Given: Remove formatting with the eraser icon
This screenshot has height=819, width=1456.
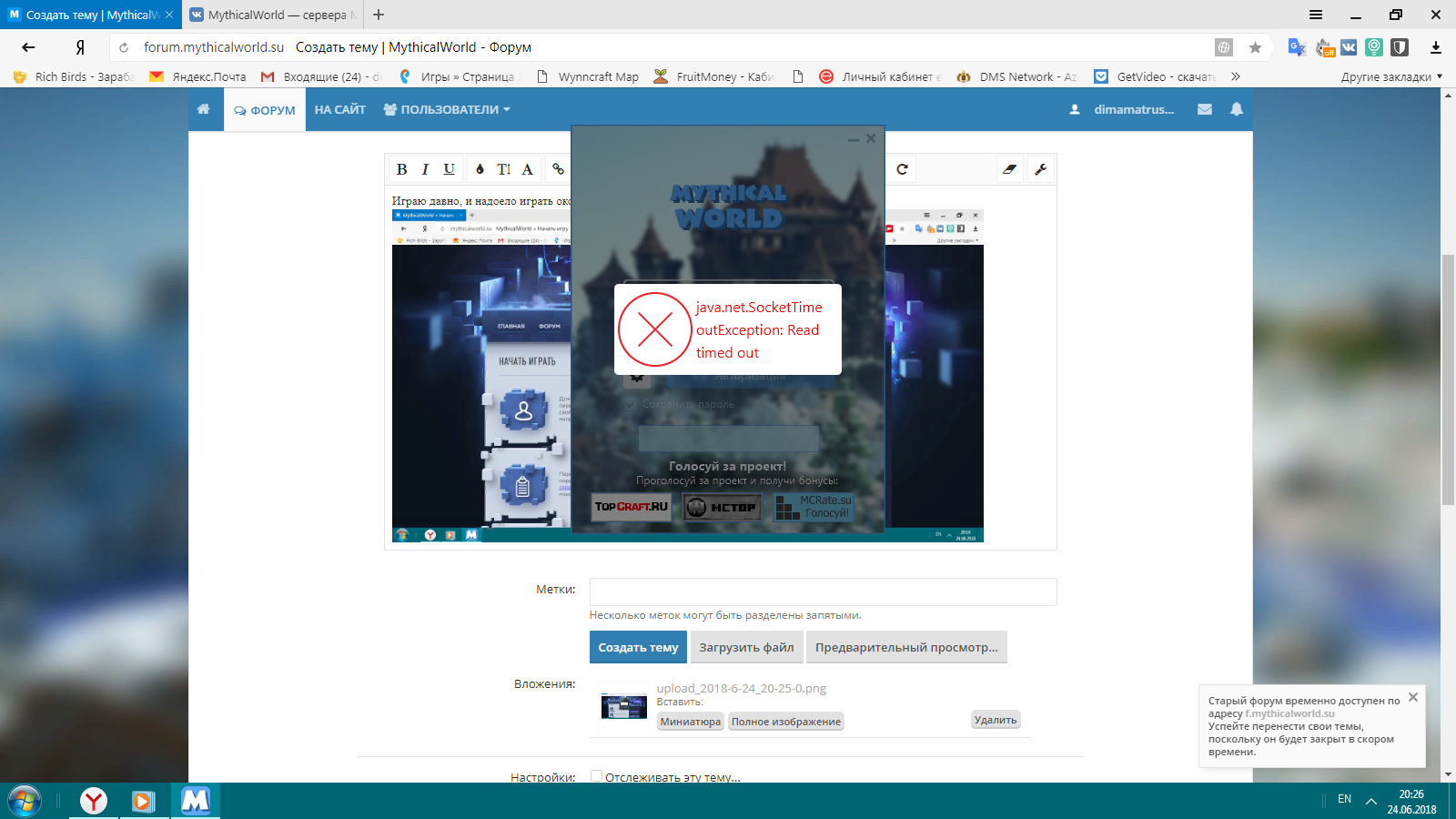Looking at the screenshot, I should pyautogui.click(x=1009, y=169).
